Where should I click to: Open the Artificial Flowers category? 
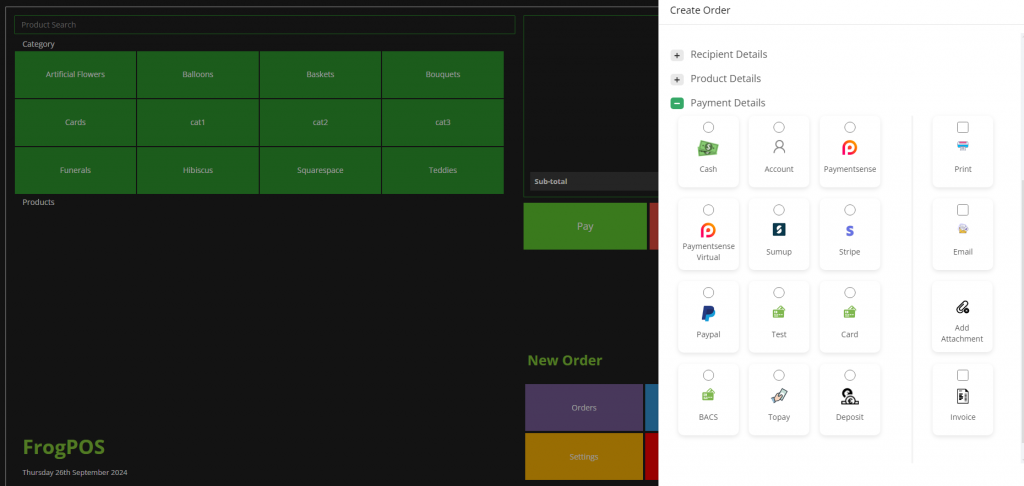point(75,74)
